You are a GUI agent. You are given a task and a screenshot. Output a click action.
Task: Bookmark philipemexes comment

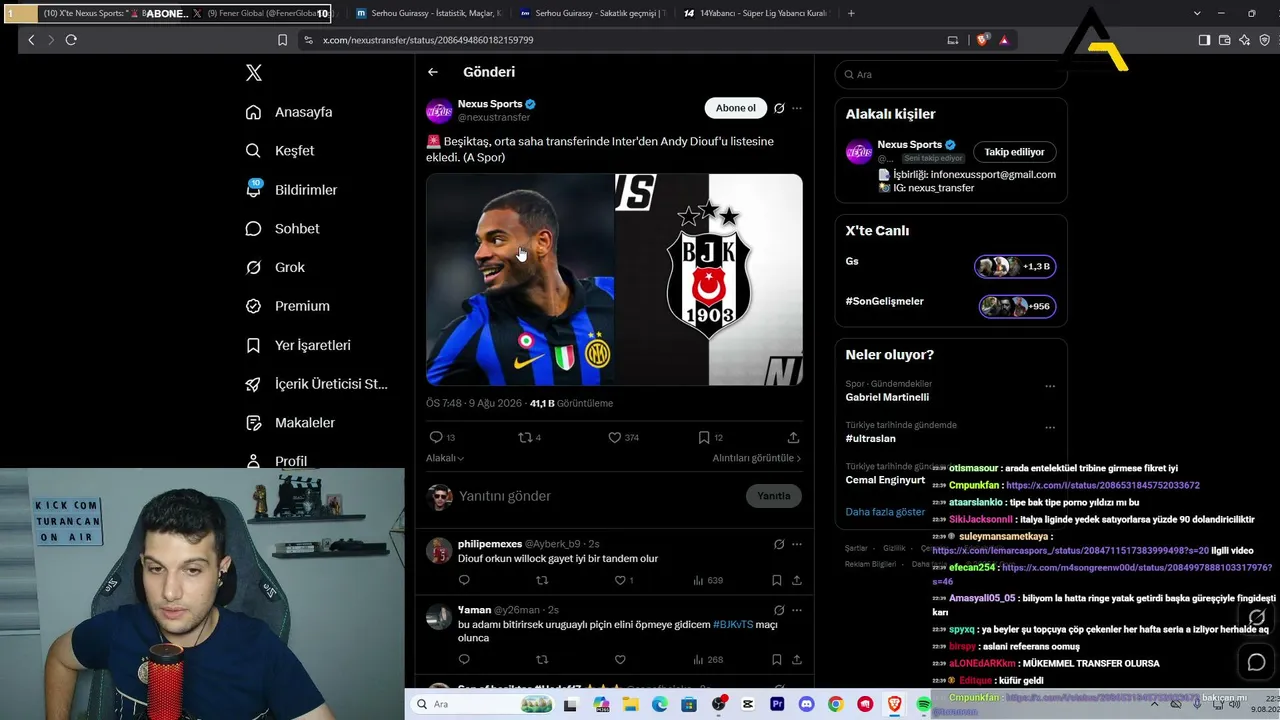click(777, 580)
